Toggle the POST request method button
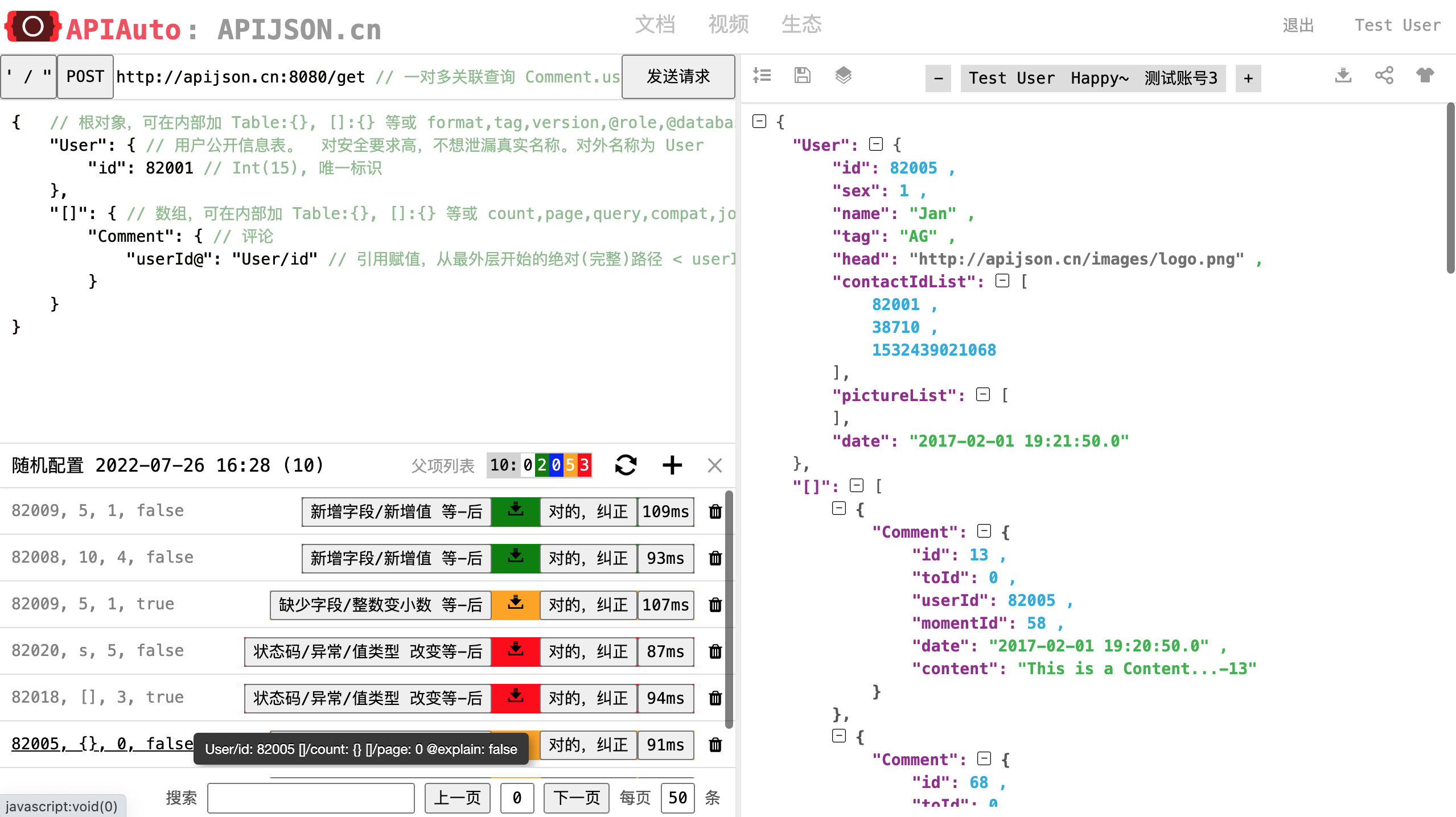This screenshot has height=817, width=1456. pos(85,77)
